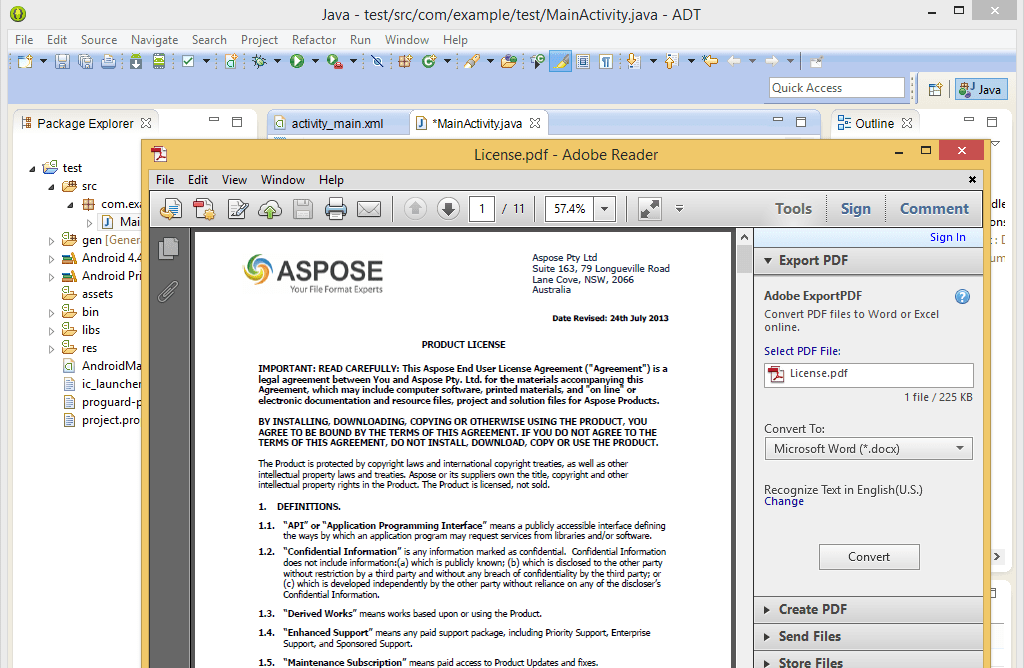
Task: Click the New Java Class icon
Action: point(429,61)
